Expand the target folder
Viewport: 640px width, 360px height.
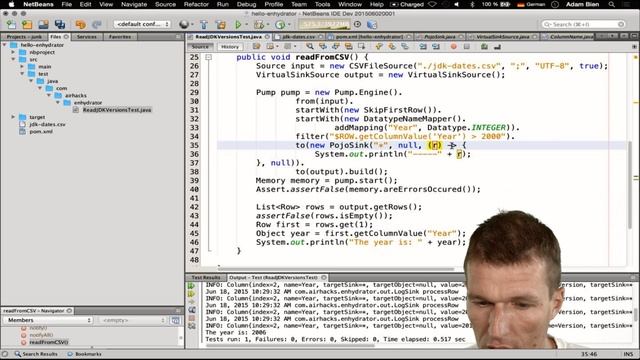13,117
